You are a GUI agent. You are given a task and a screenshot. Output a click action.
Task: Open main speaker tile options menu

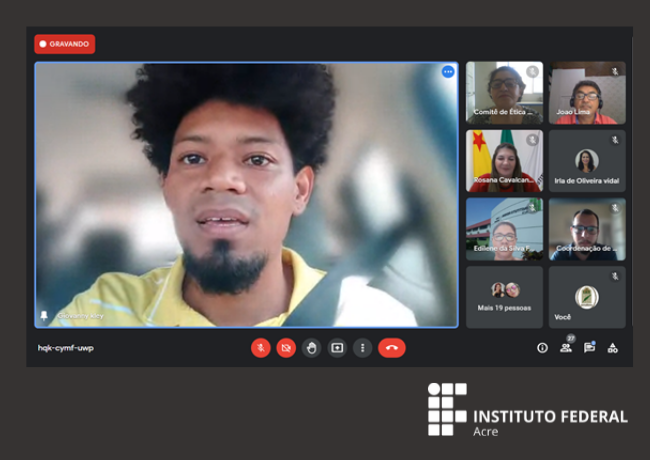[448, 72]
